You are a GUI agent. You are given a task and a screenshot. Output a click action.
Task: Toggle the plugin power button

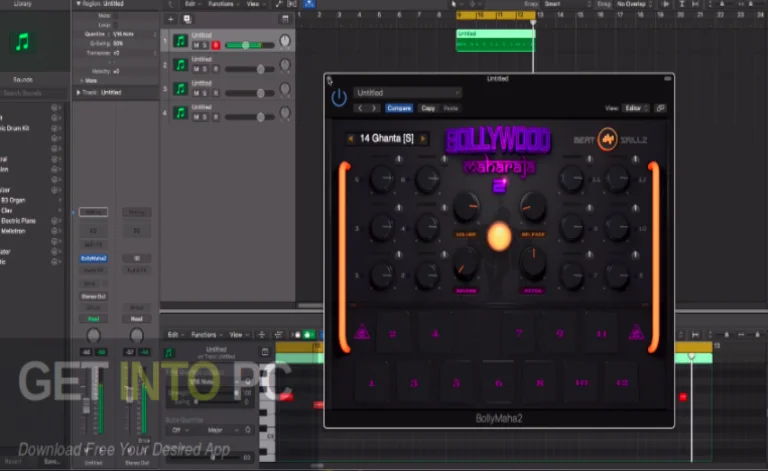338,97
